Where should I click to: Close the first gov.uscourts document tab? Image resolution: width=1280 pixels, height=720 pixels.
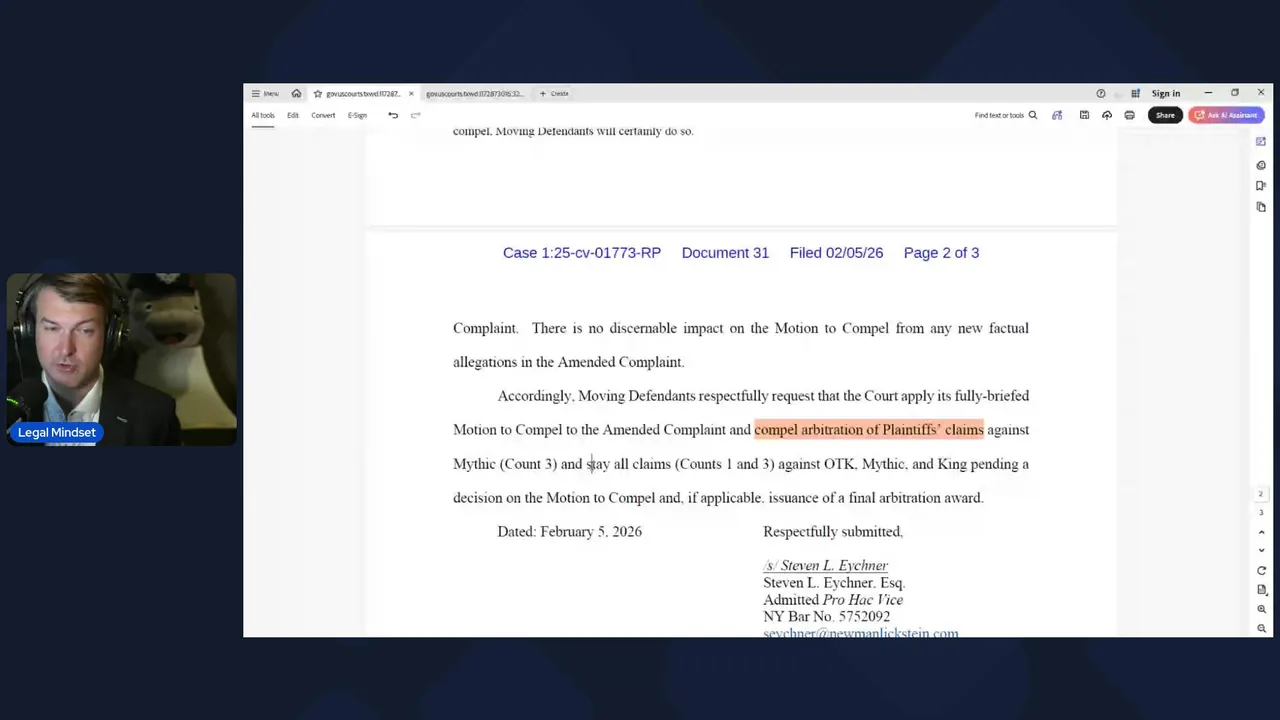[x=410, y=94]
